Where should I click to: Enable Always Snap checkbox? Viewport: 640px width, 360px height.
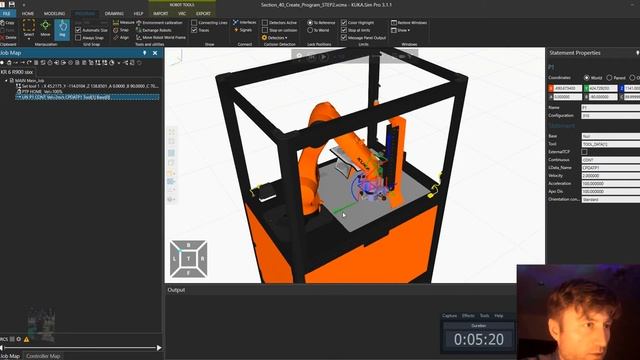tap(78, 38)
